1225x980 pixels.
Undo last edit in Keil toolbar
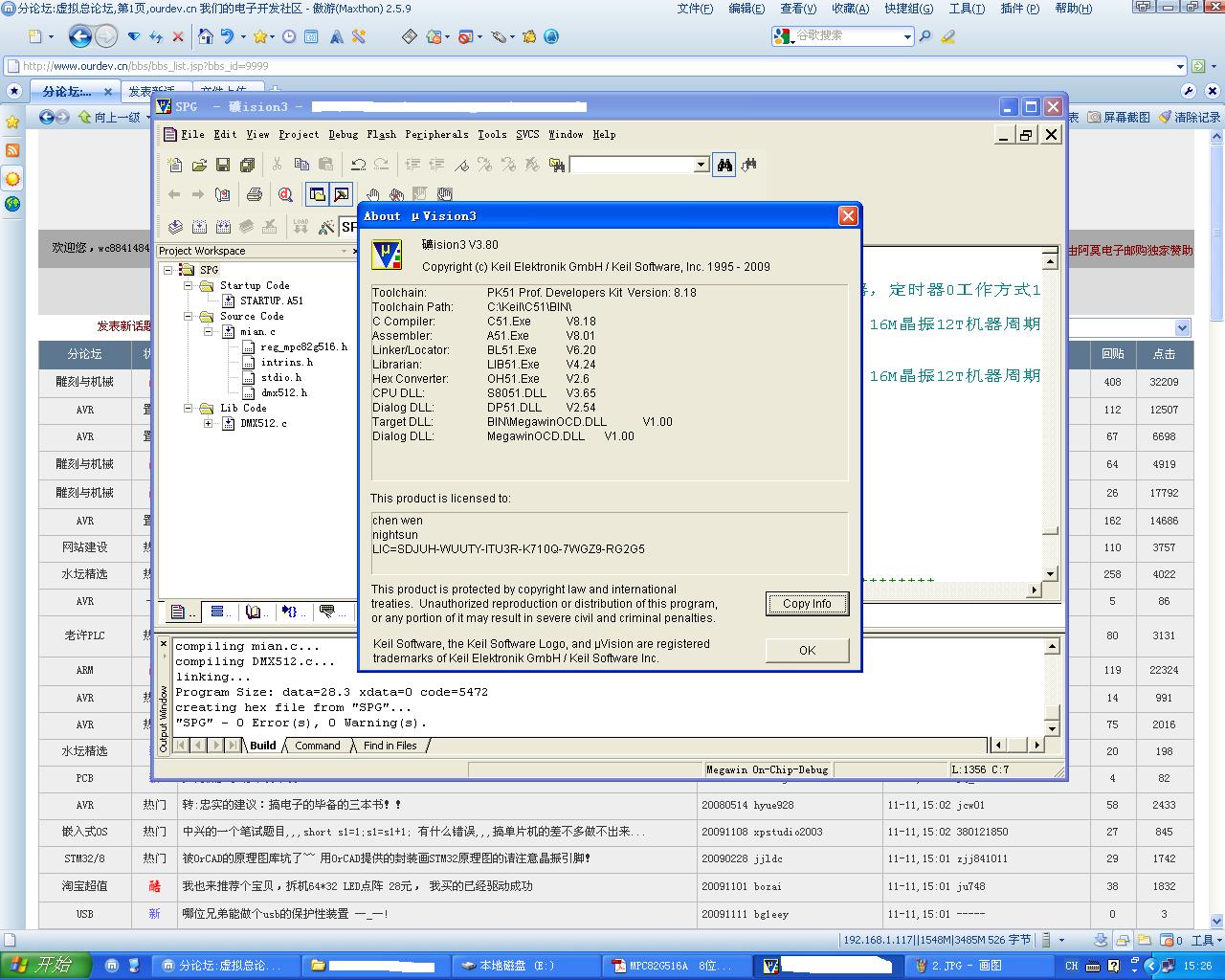[x=358, y=165]
